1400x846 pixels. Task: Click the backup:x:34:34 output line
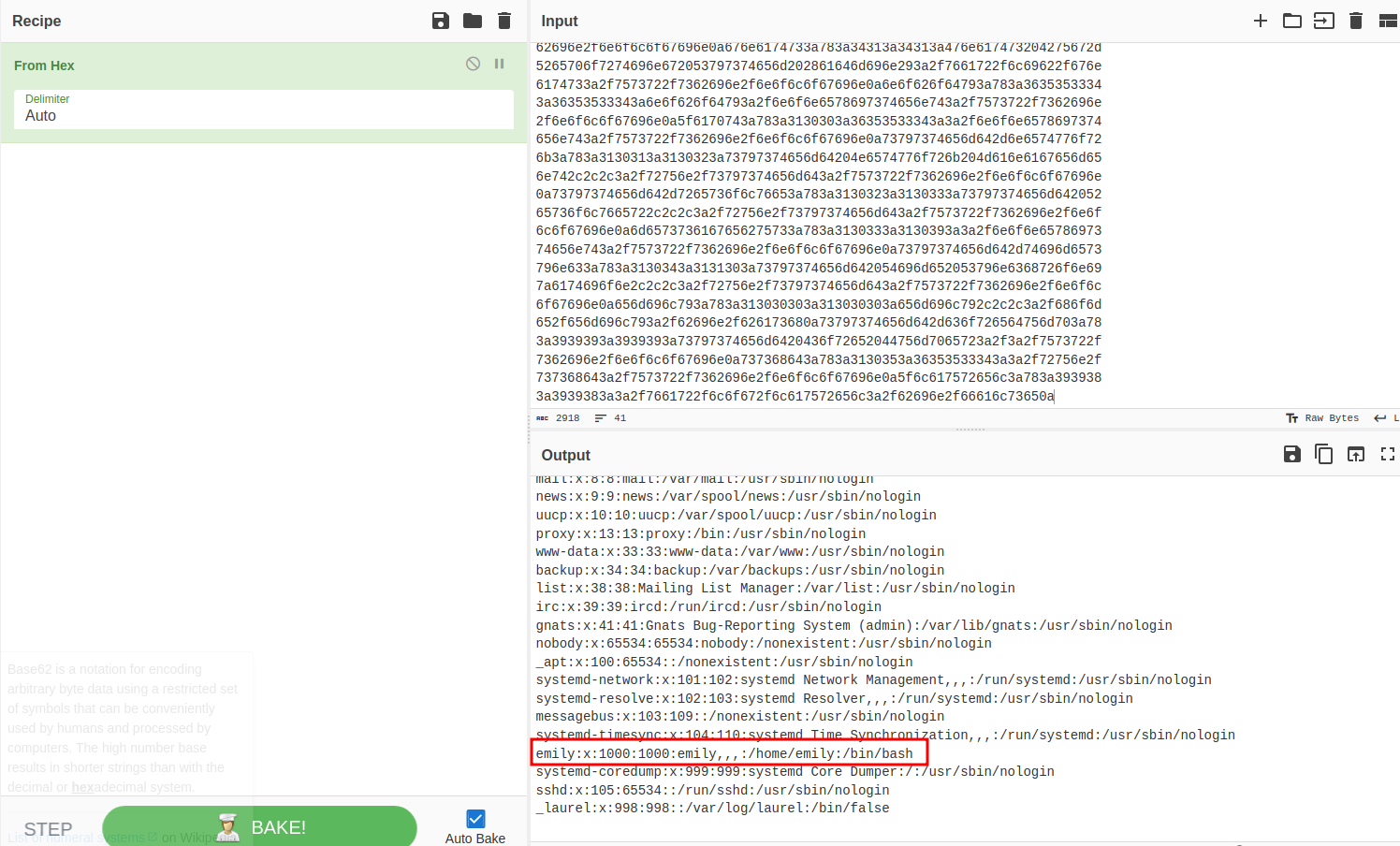pos(740,571)
